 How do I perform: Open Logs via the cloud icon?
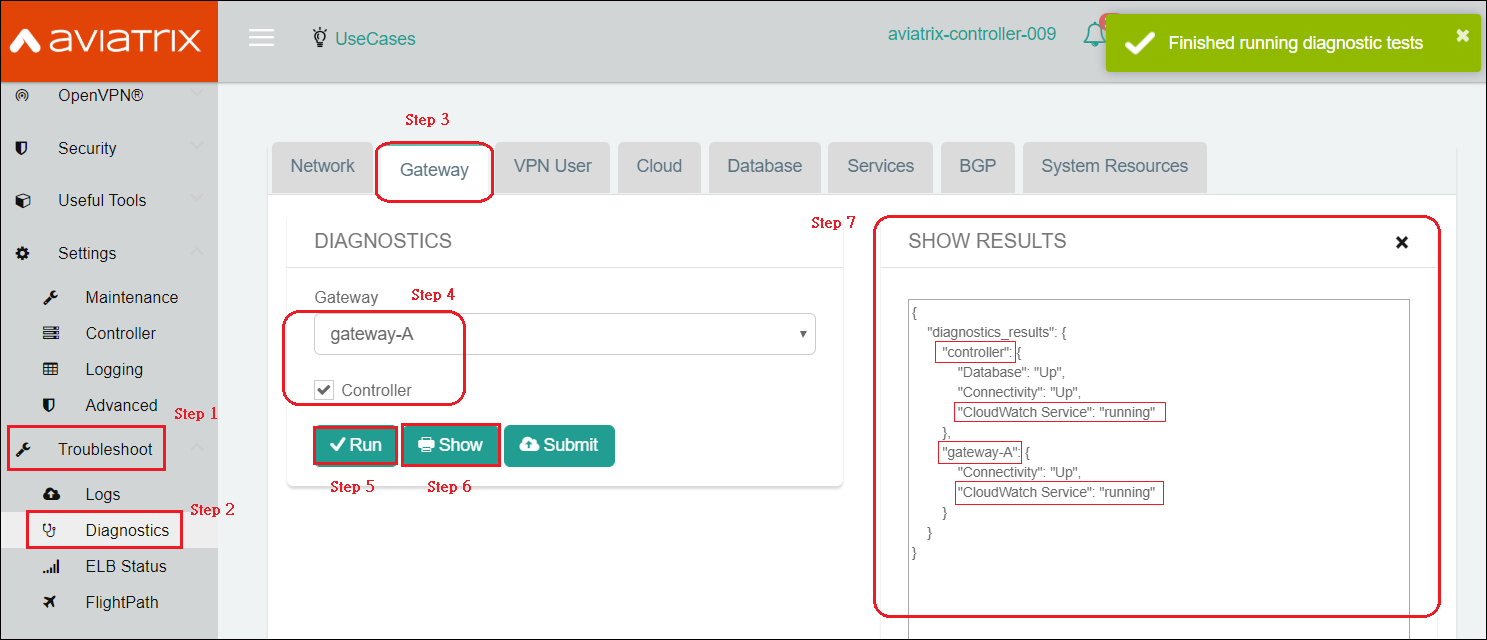[x=51, y=493]
